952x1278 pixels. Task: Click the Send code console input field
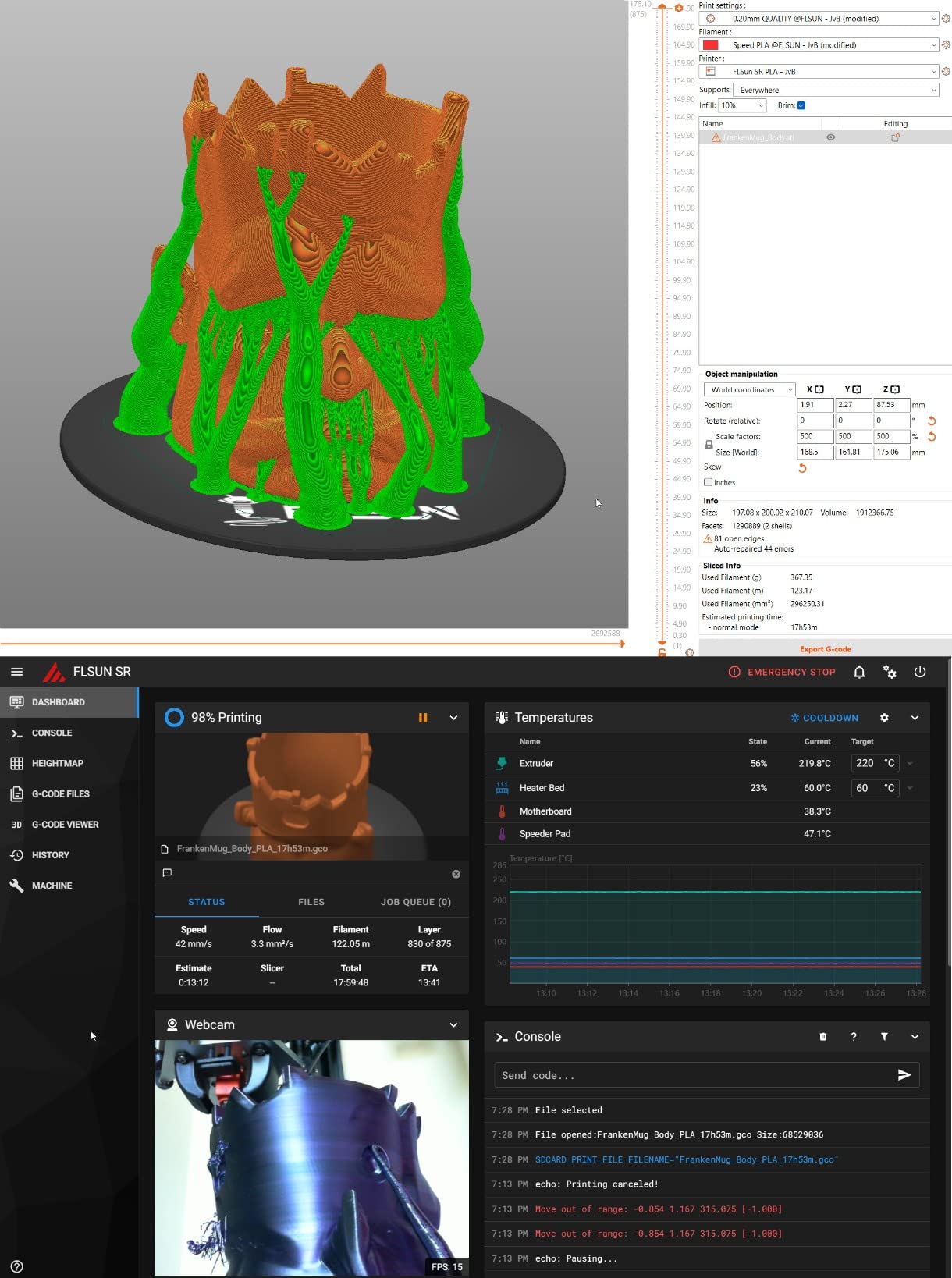click(694, 1075)
